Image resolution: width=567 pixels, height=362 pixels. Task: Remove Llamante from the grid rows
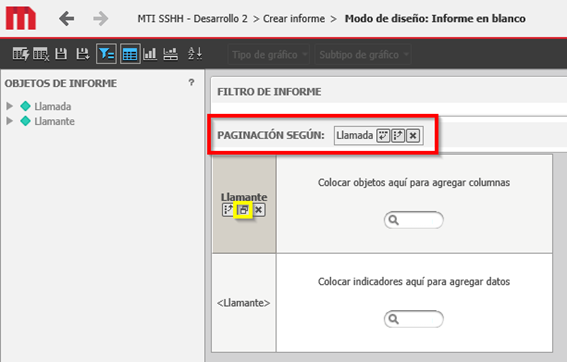(x=259, y=210)
